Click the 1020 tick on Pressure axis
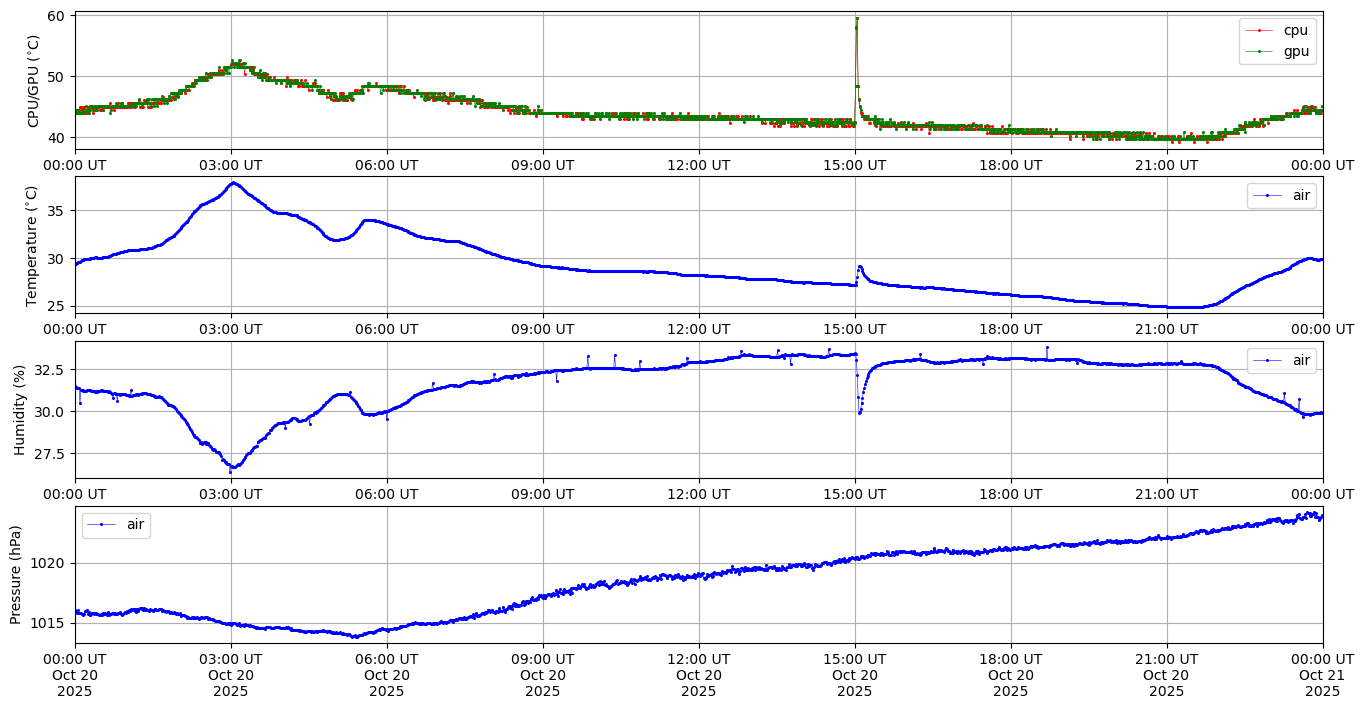Image resolution: width=1364 pixels, height=709 pixels. tap(48, 563)
